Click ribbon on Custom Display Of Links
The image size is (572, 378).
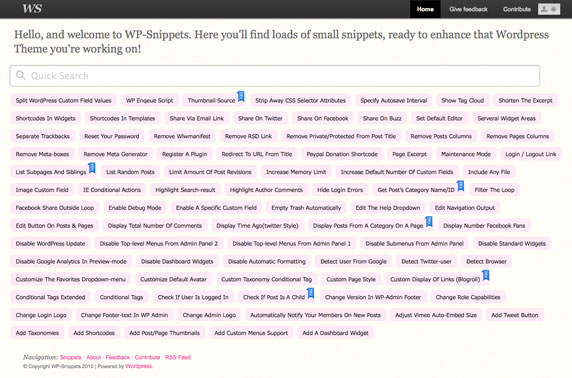pos(486,275)
